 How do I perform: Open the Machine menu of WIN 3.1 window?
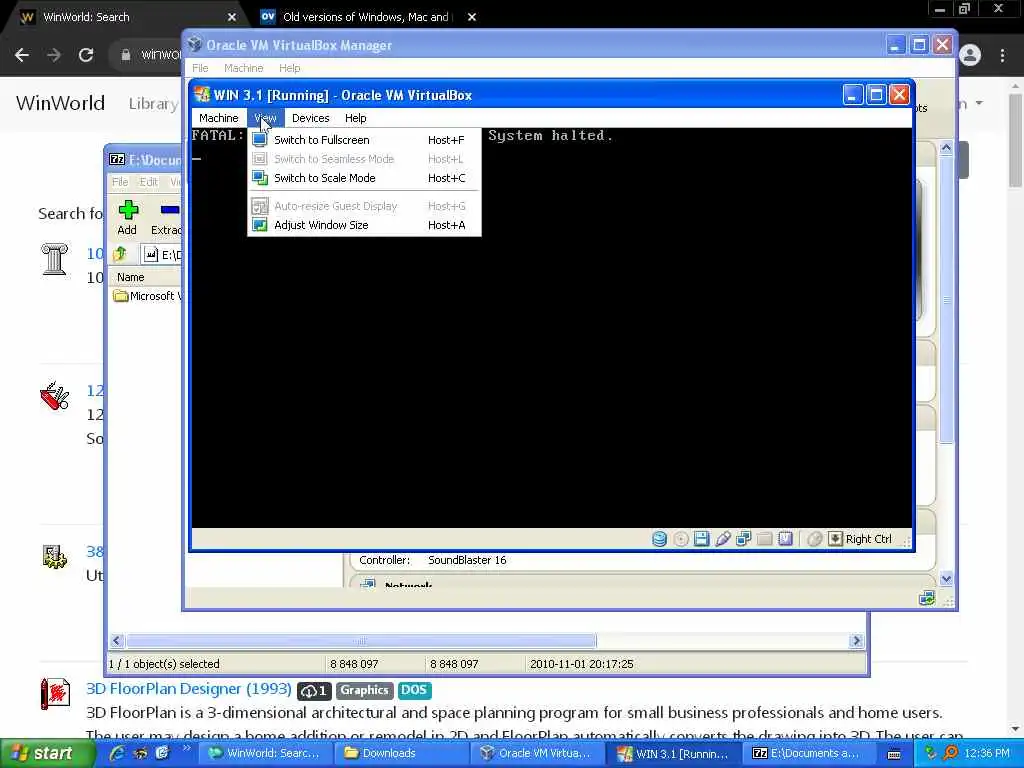click(x=219, y=118)
